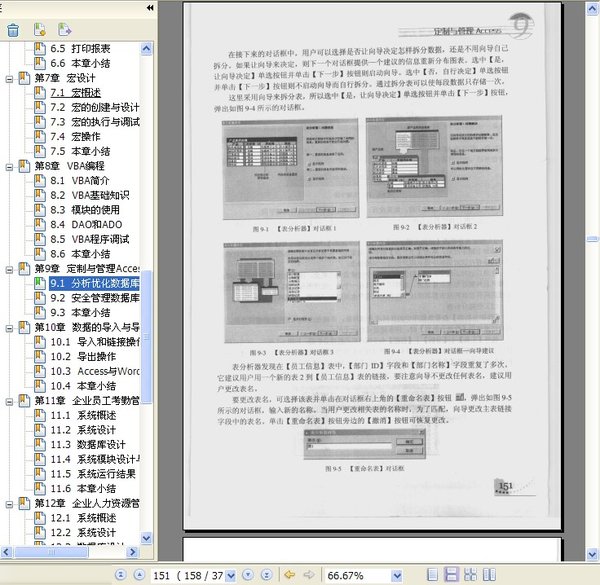Click the green export bookmark icon
The image size is (600, 585).
(64, 29)
